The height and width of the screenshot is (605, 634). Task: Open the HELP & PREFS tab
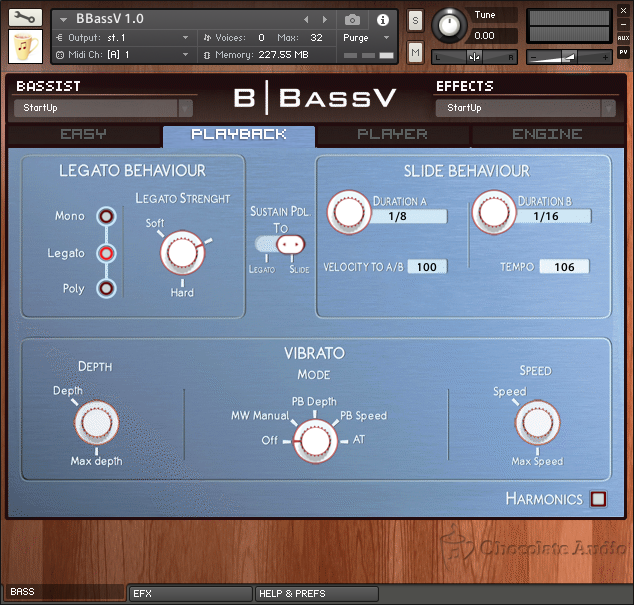[x=316, y=594]
